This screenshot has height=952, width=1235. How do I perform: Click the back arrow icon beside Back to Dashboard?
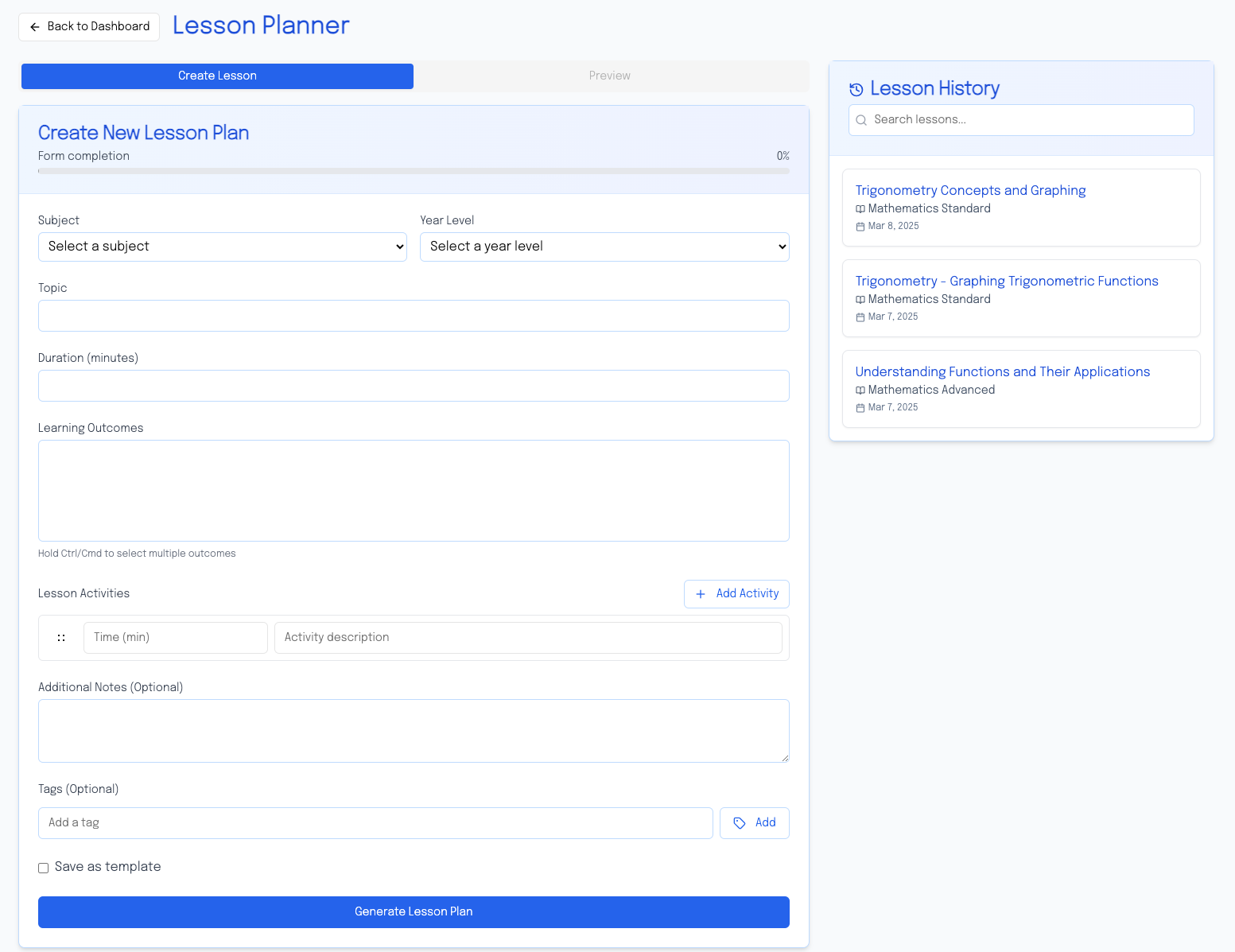pos(34,26)
